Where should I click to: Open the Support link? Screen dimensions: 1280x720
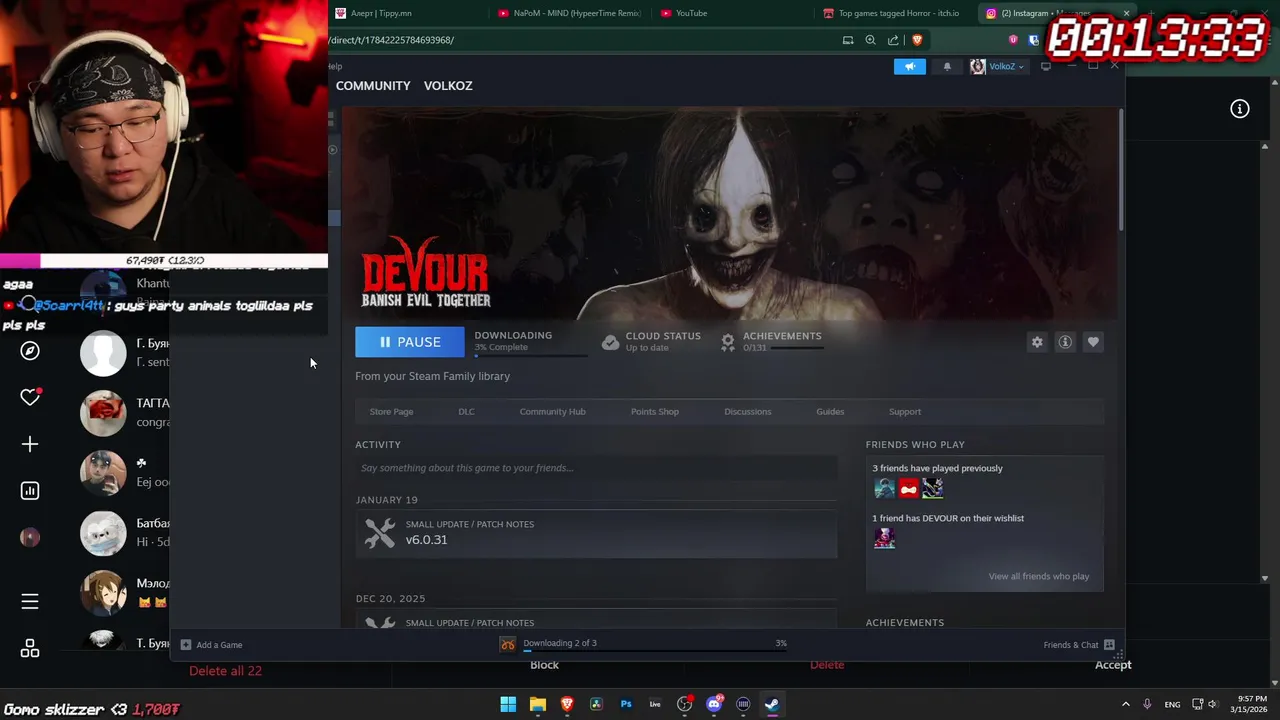[x=905, y=411]
